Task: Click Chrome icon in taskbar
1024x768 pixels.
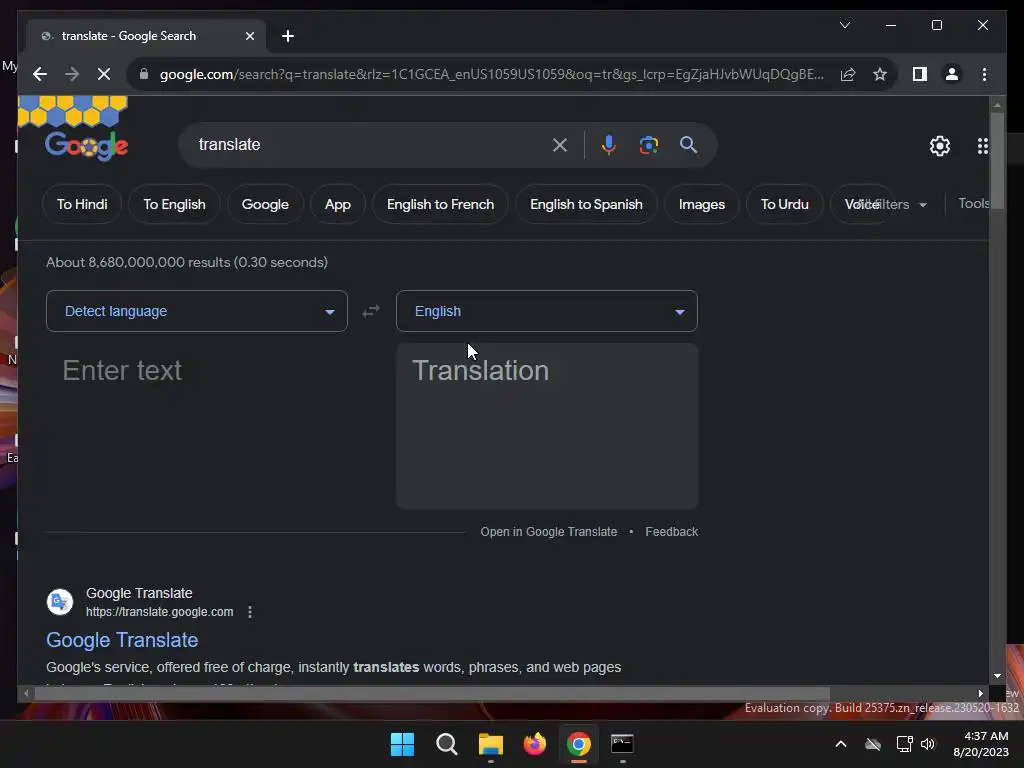Action: point(579,744)
